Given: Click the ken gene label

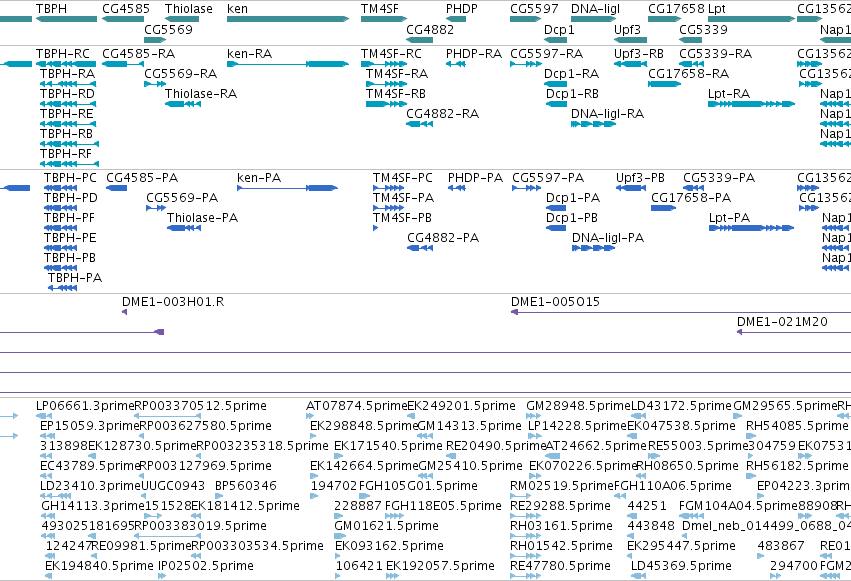Looking at the screenshot, I should pos(237,9).
